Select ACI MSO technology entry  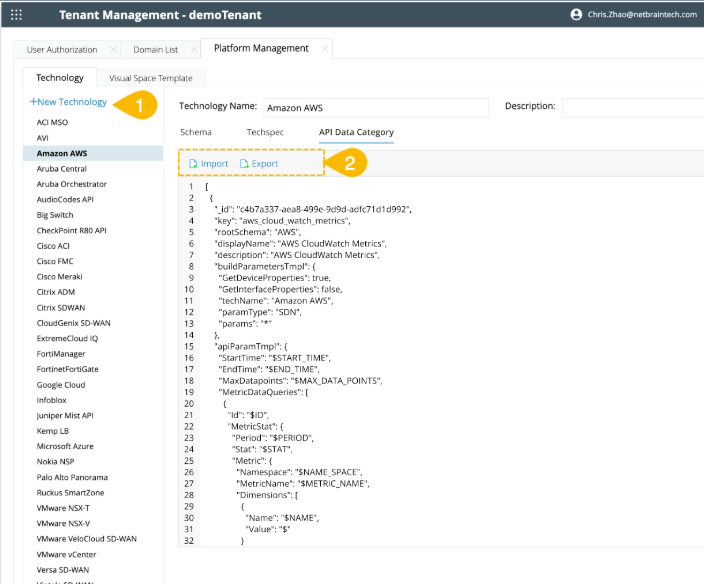pos(52,122)
